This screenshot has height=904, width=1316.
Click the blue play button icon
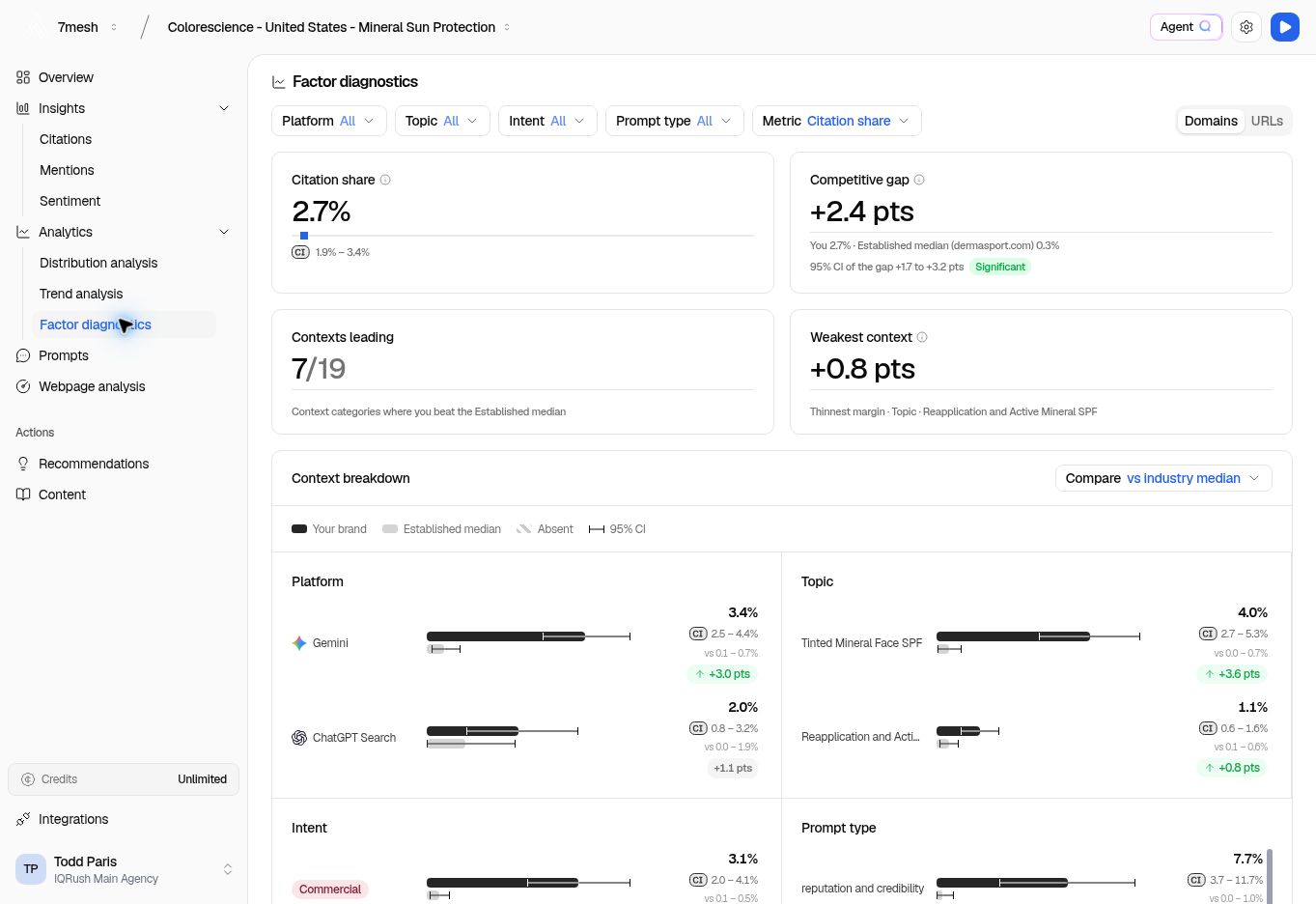[x=1285, y=27]
